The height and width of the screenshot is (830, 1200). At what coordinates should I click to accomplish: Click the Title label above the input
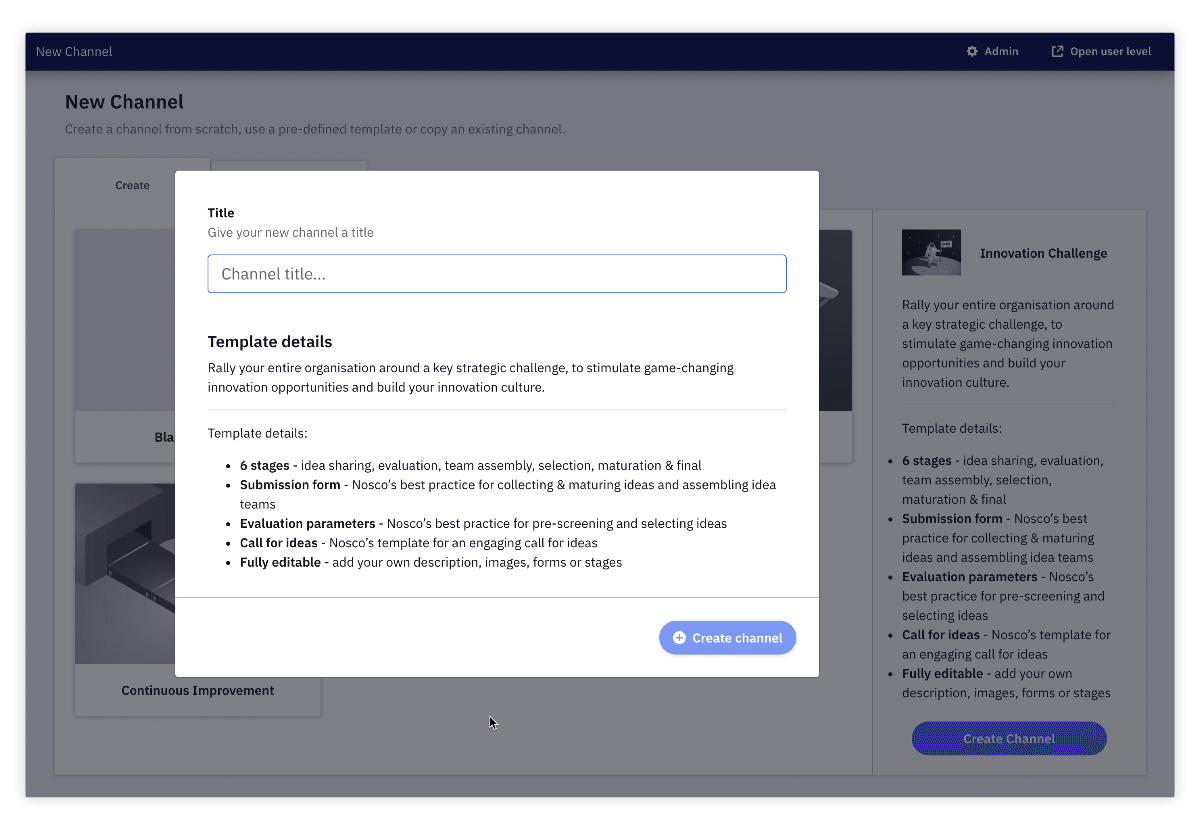[x=221, y=213]
